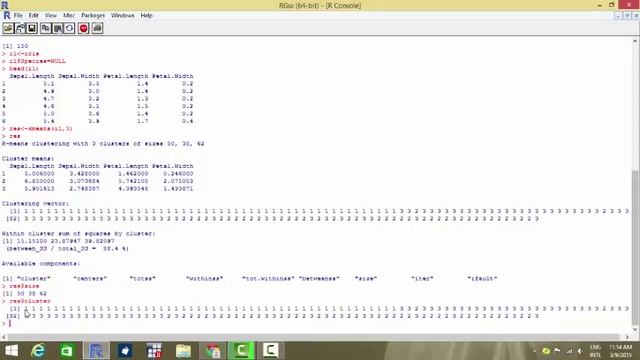
Task: Place the cursor at the console input prompt
Action: coord(10,323)
